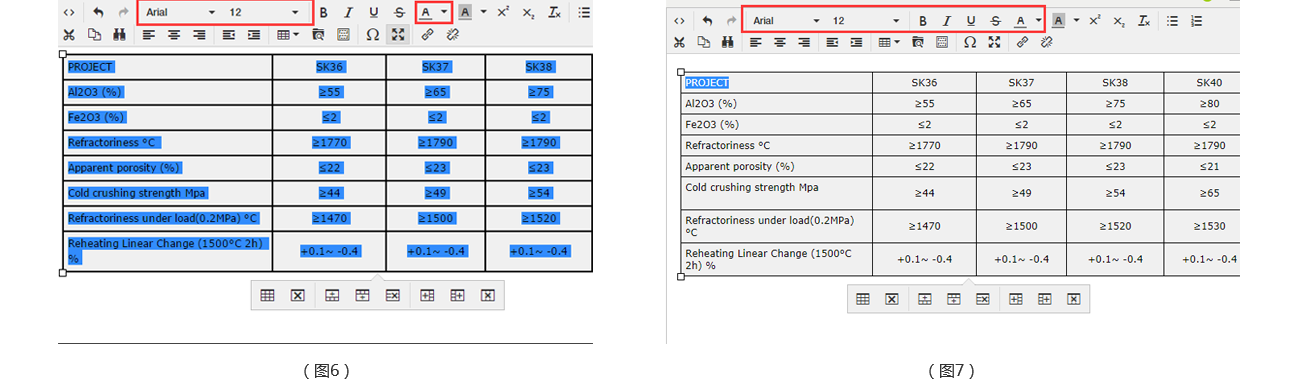Cut selection in 图6 editor
Viewport: 1300px width, 382px height.
(69, 35)
